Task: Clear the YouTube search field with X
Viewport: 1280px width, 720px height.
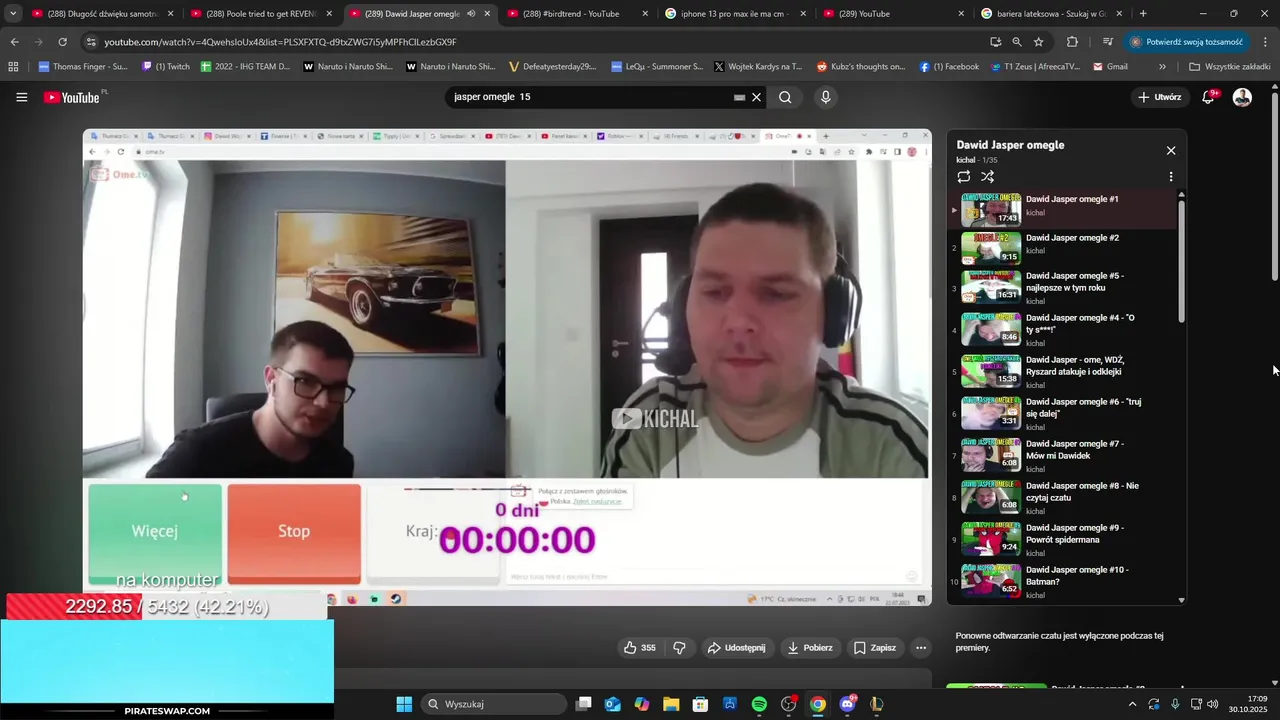Action: (x=757, y=97)
